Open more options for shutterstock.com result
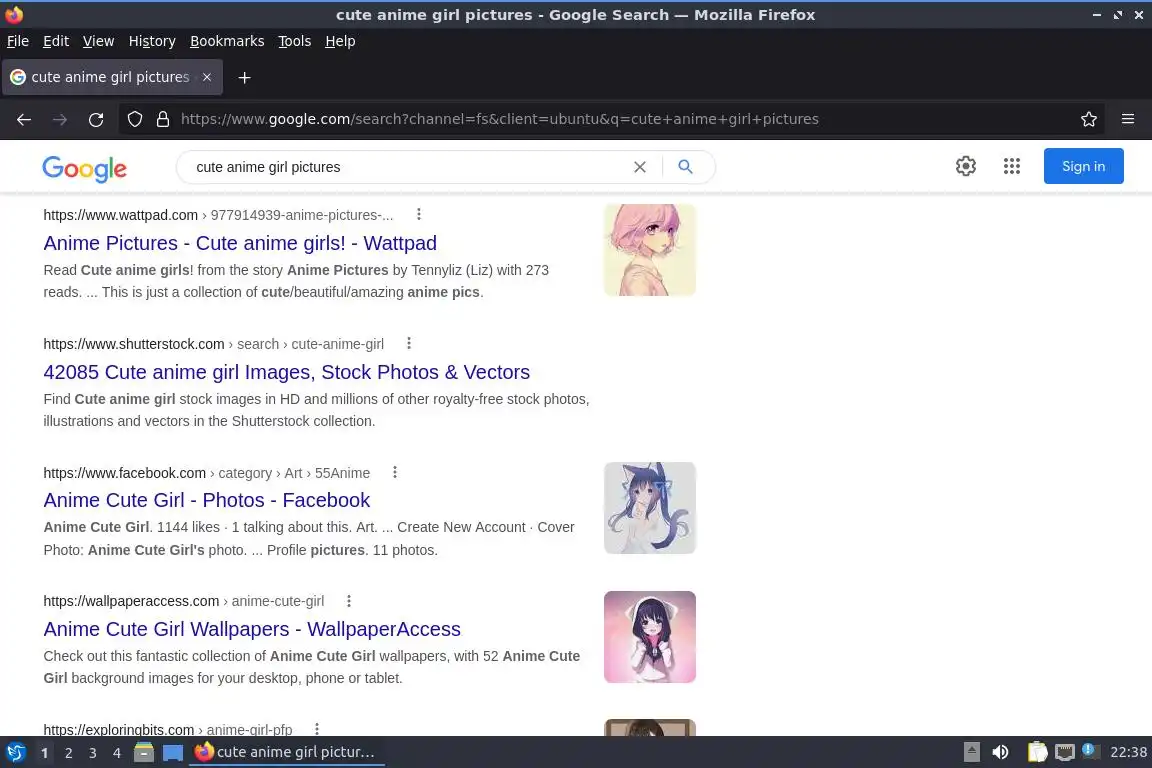 point(409,343)
